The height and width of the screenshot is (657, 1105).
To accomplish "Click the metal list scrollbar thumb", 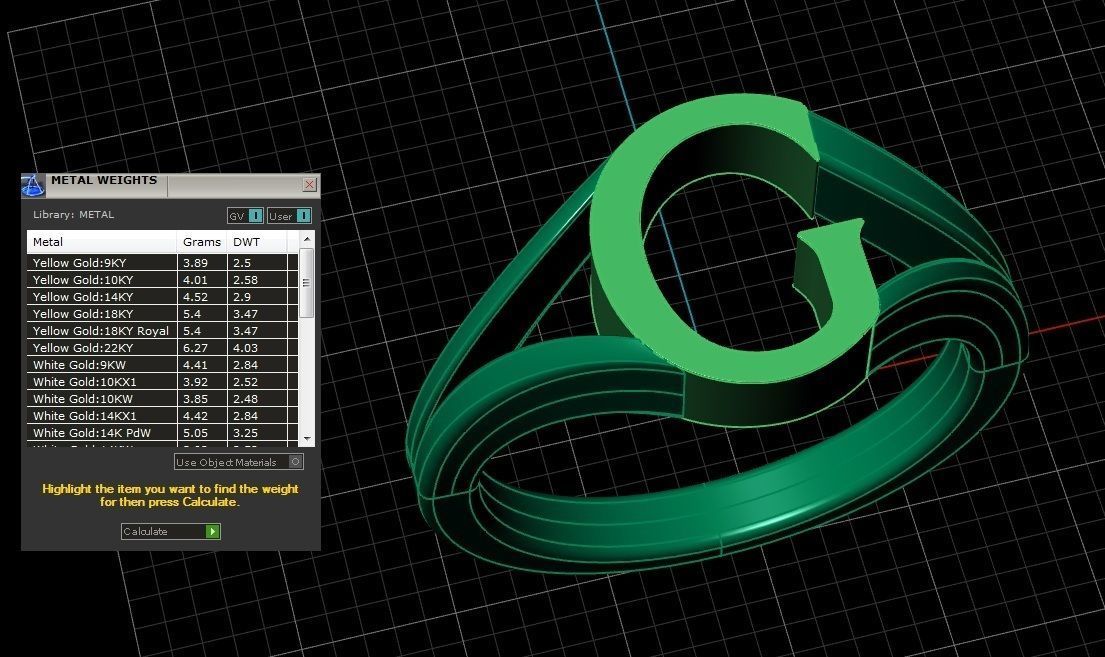I will (x=307, y=283).
